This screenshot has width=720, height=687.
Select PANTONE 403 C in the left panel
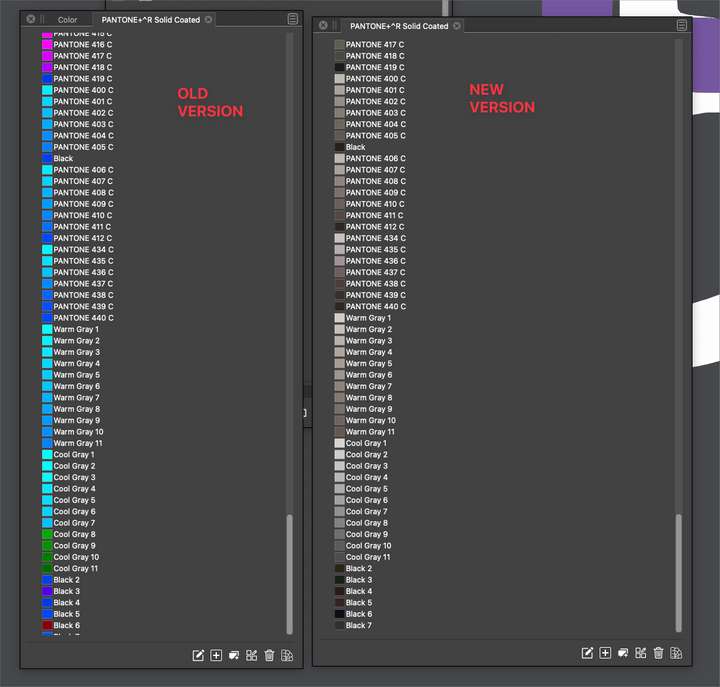83,124
